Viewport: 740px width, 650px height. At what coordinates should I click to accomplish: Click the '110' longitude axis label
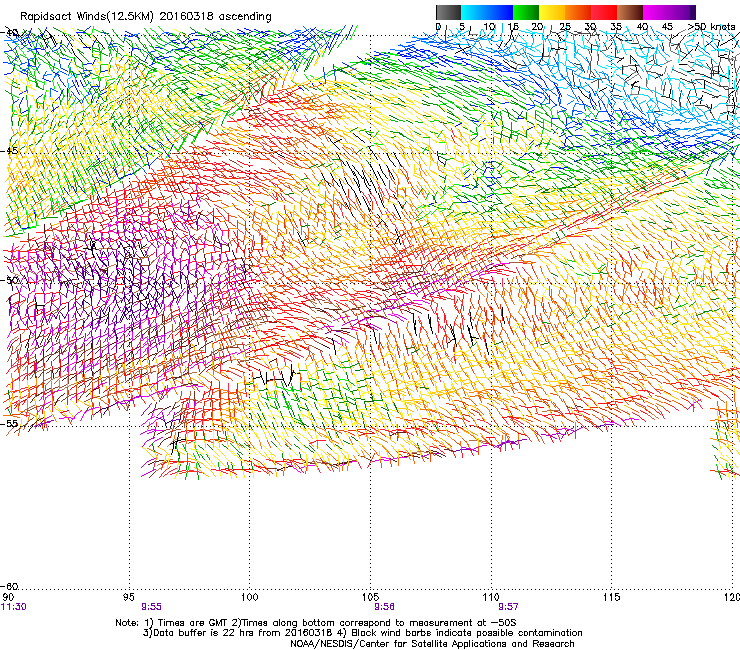point(491,597)
